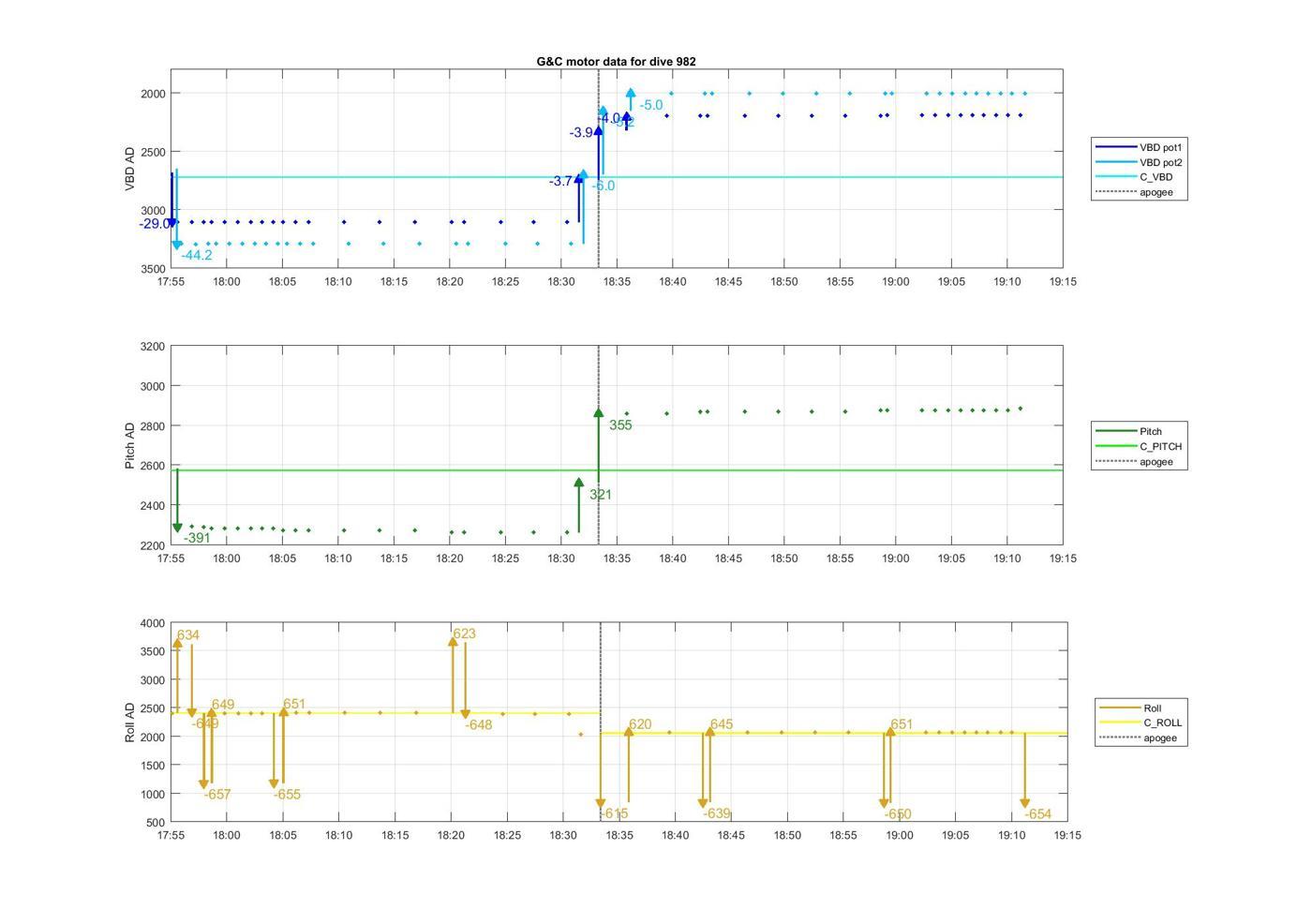Click the '2600' y-tick label on Pitch plot
1312x924 pixels.
[x=153, y=466]
